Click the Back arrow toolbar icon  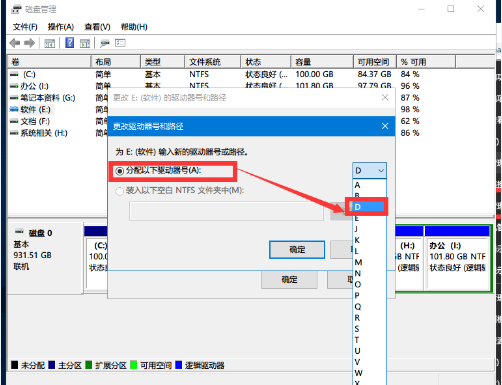[15, 43]
